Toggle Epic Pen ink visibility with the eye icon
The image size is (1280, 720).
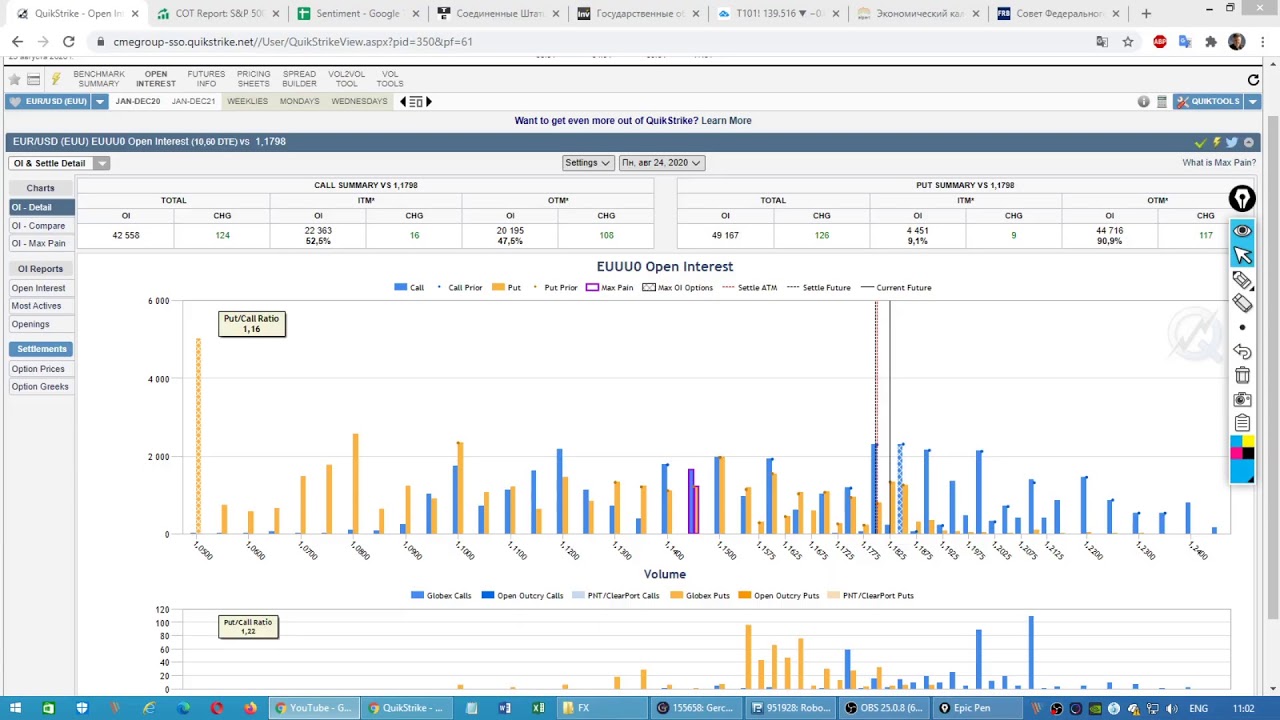coord(1242,231)
